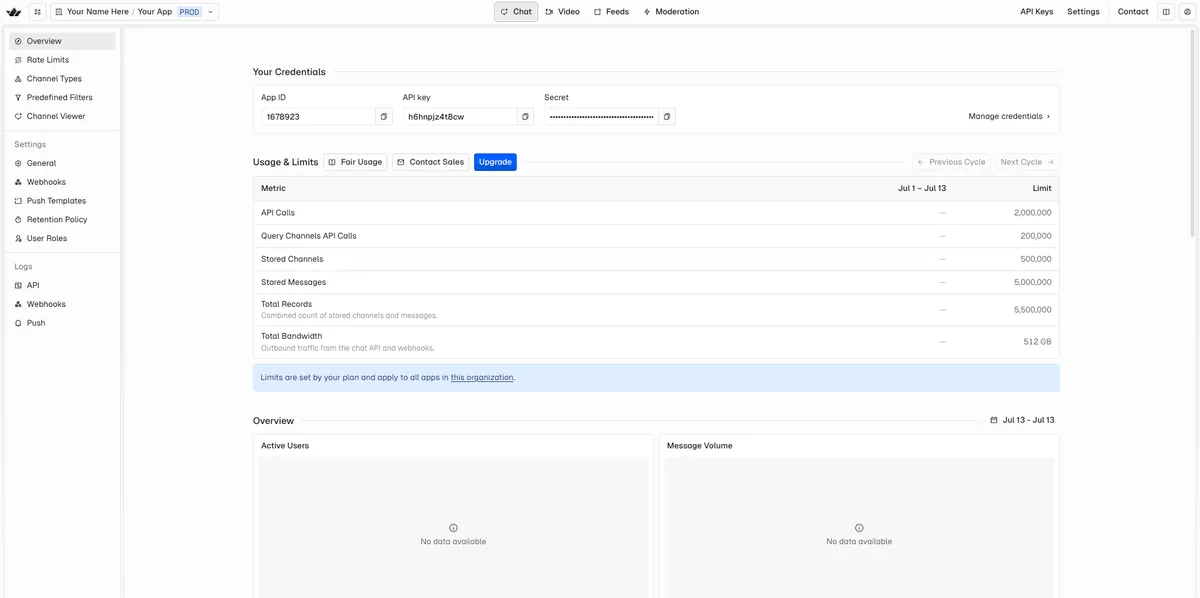This screenshot has height=598, width=1200.
Task: Click the '2,000,000' limit value
Action: [x=1032, y=213]
